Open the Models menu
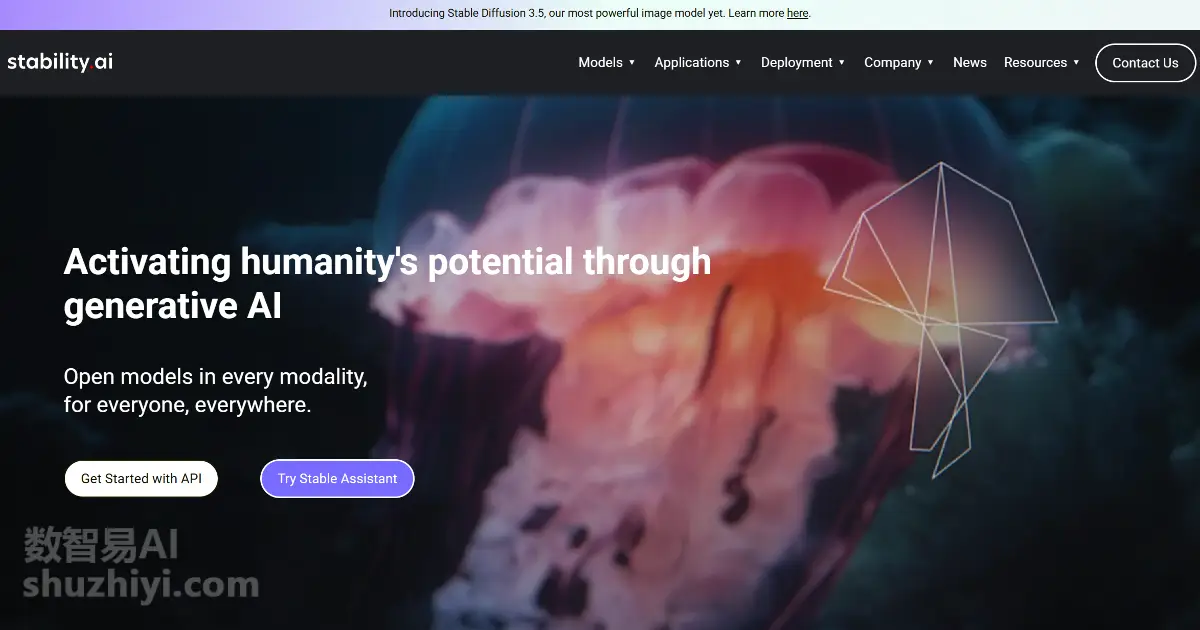1200x630 pixels. tap(601, 62)
